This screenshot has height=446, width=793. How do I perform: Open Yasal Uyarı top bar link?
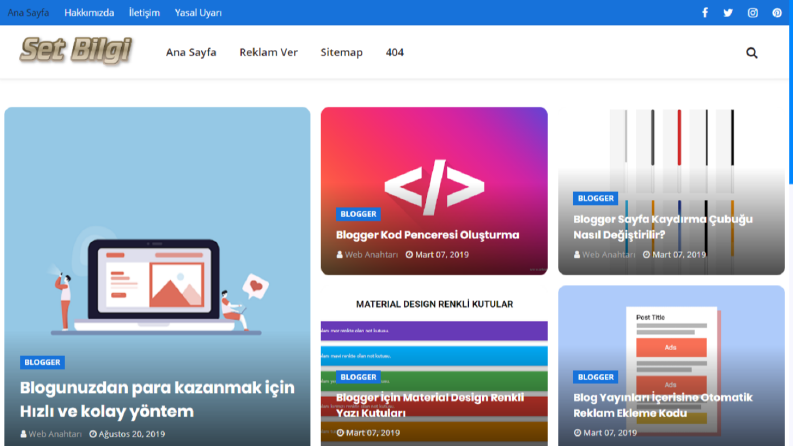198,13
